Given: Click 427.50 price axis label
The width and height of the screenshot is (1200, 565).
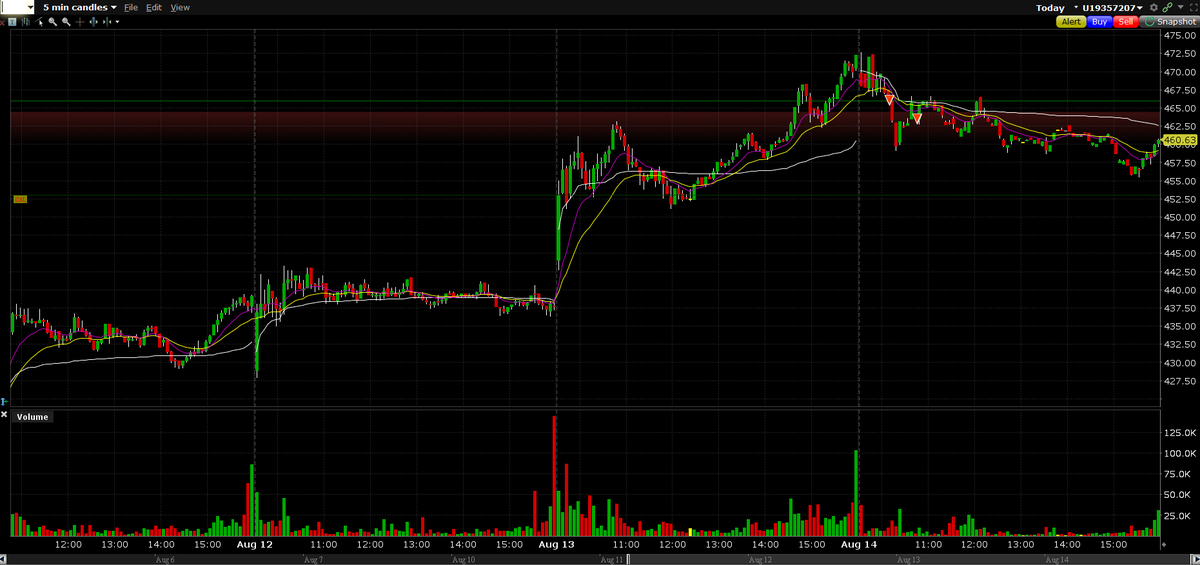Looking at the screenshot, I should click(x=1180, y=381).
